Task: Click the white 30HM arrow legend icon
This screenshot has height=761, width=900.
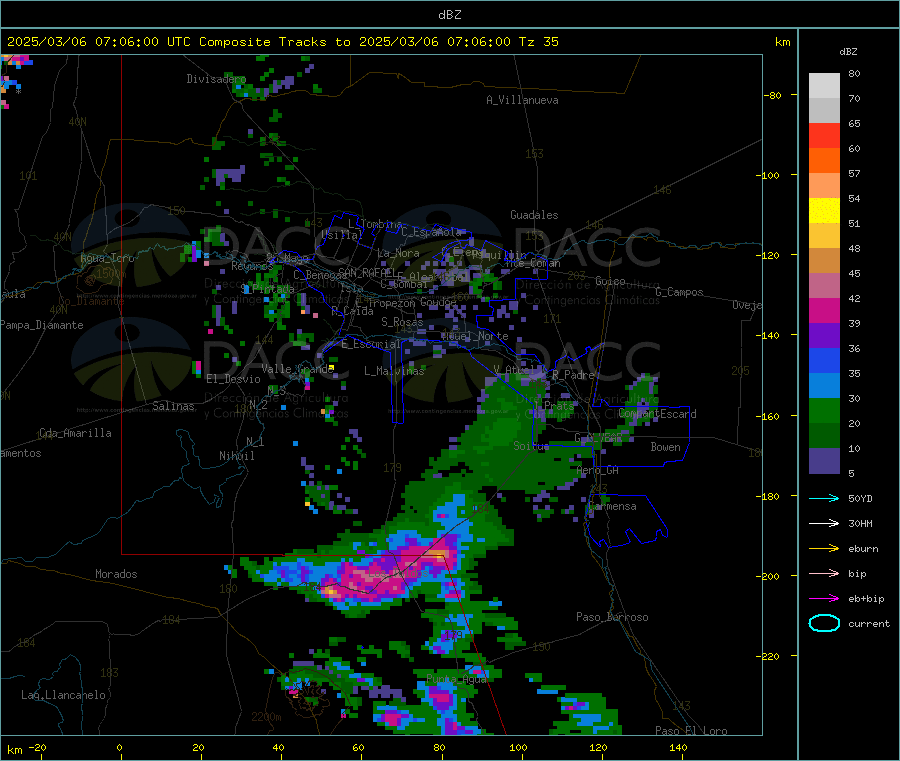Action: pyautogui.click(x=824, y=523)
